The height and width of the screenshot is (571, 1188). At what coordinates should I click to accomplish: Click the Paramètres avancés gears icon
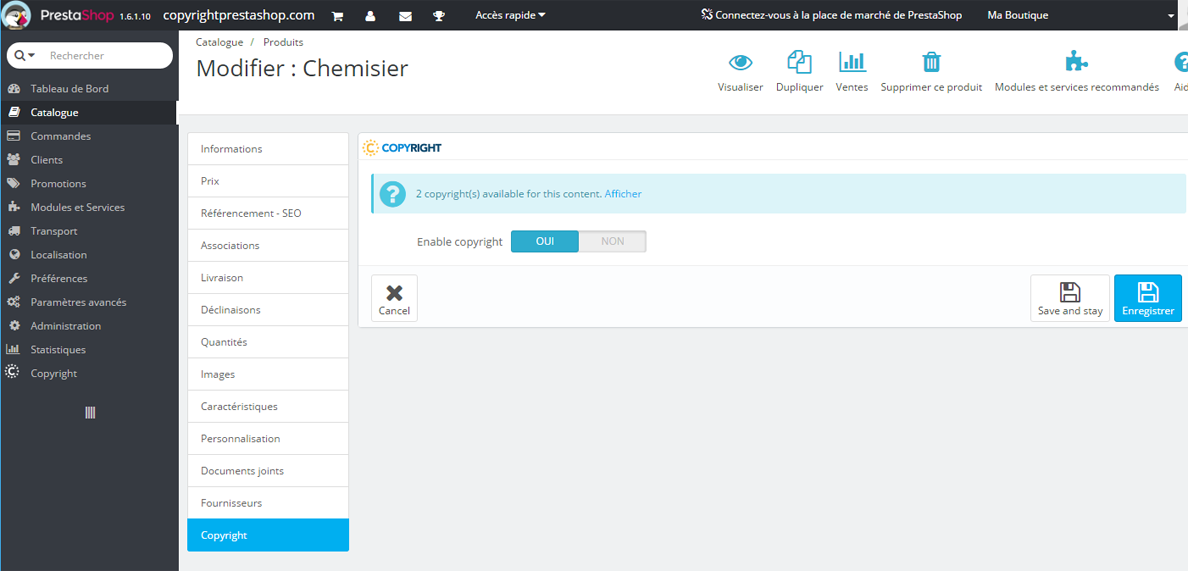[13, 302]
